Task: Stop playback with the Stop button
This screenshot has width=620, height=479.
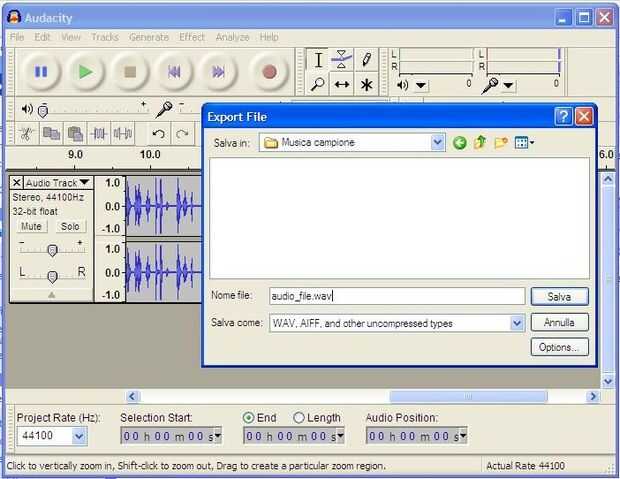Action: pos(130,72)
